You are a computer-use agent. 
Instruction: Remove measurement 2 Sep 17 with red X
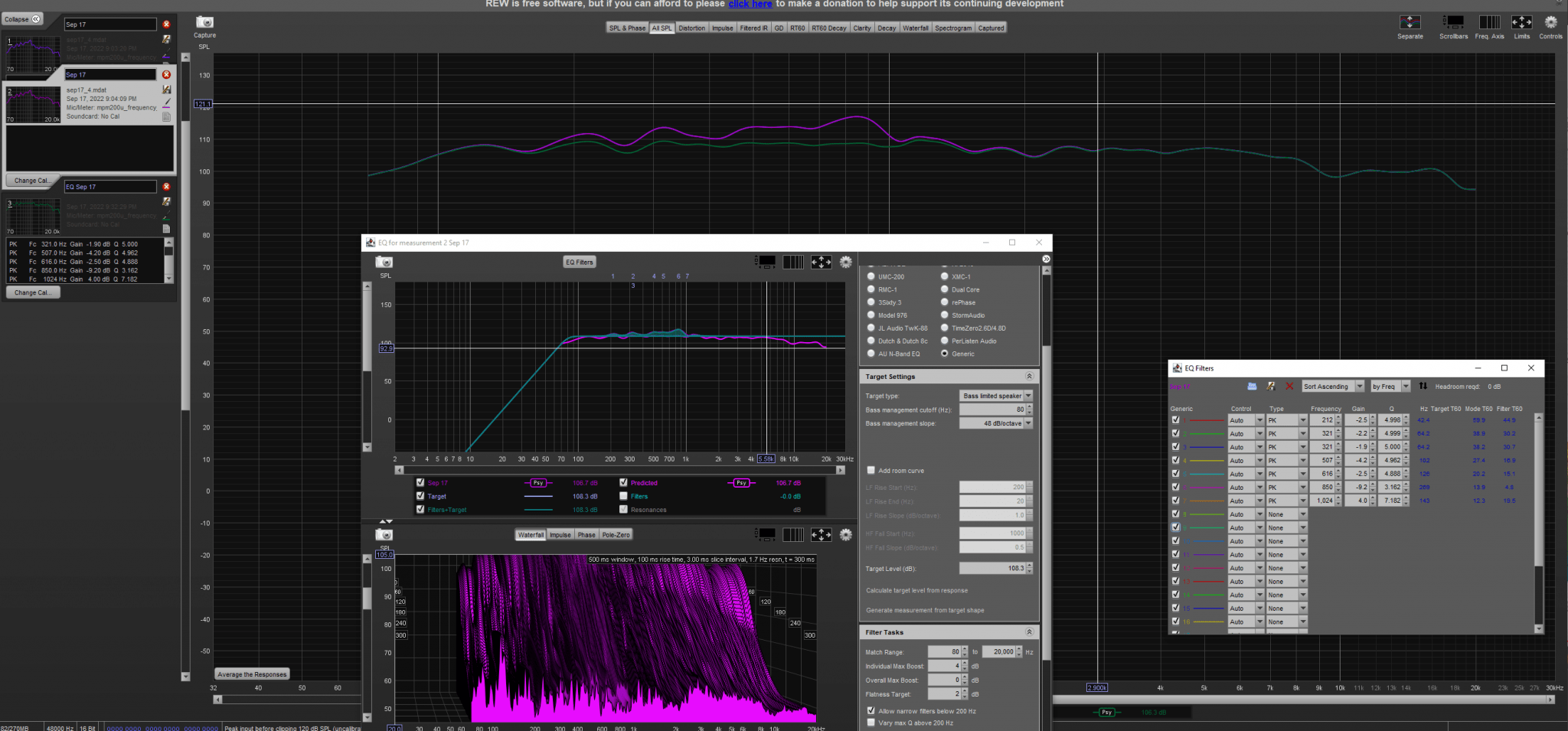click(x=166, y=74)
